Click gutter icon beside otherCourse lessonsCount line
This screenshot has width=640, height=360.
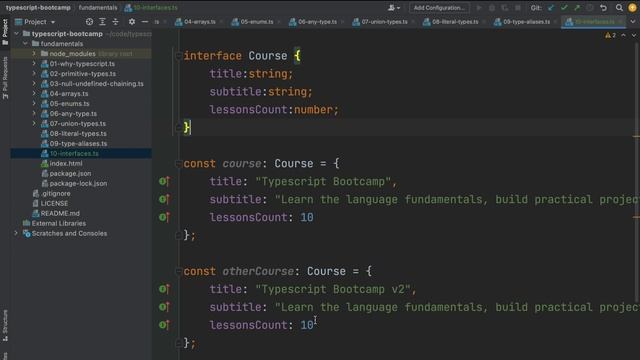[164, 325]
